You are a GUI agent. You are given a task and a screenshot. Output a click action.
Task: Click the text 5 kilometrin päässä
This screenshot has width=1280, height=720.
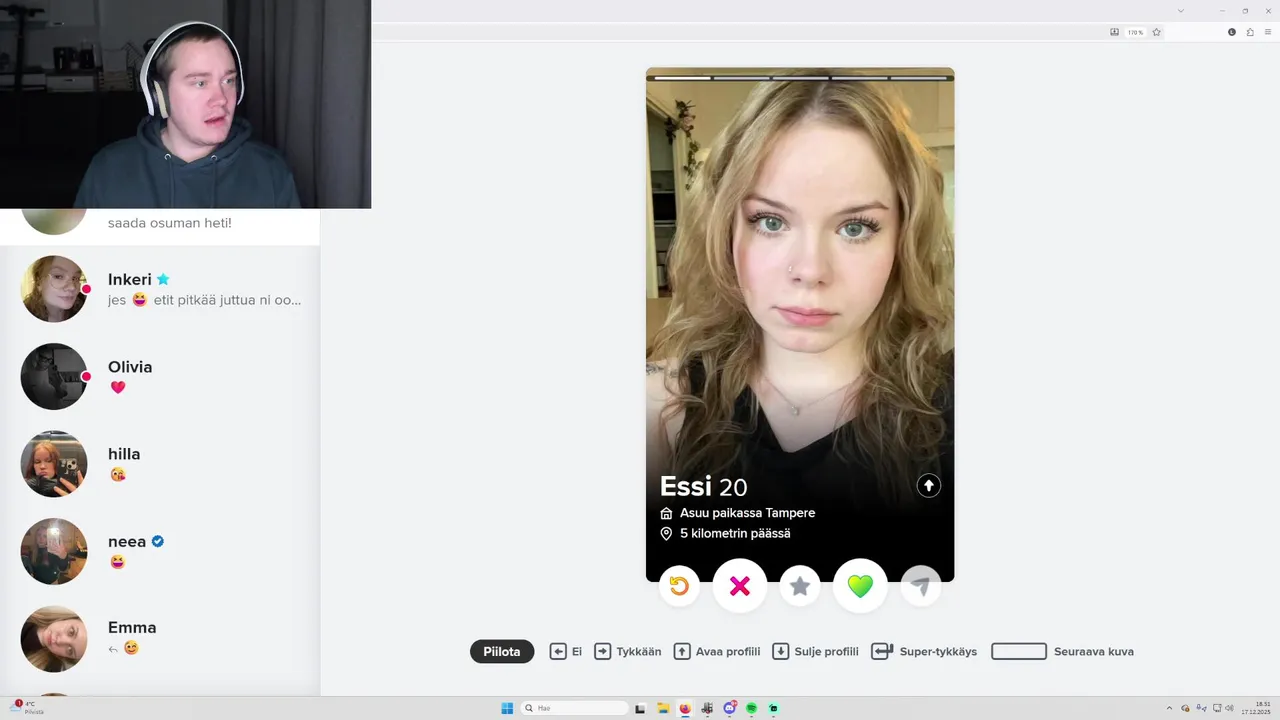pyautogui.click(x=735, y=534)
